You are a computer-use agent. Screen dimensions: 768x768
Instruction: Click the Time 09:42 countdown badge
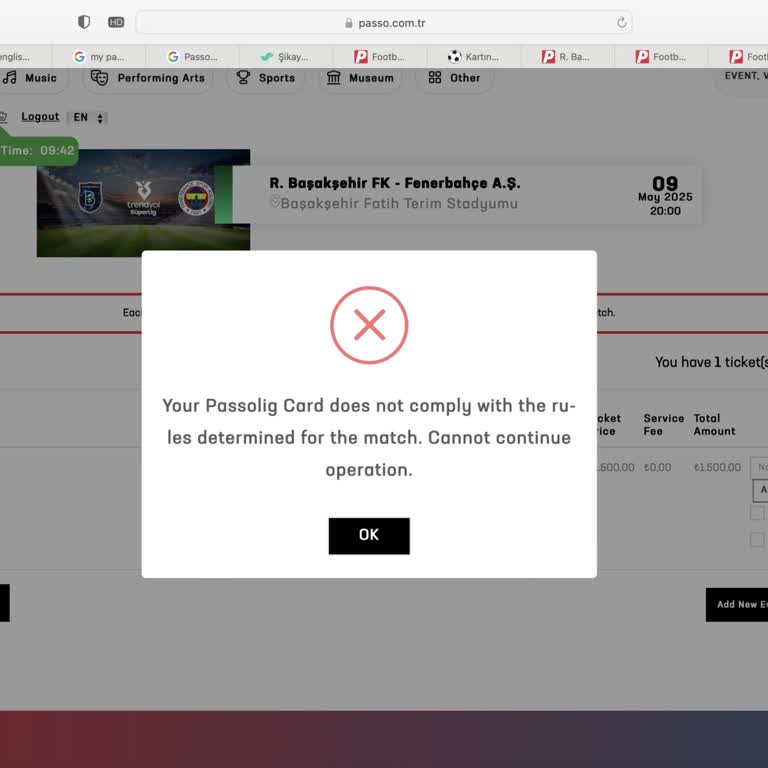tap(38, 150)
